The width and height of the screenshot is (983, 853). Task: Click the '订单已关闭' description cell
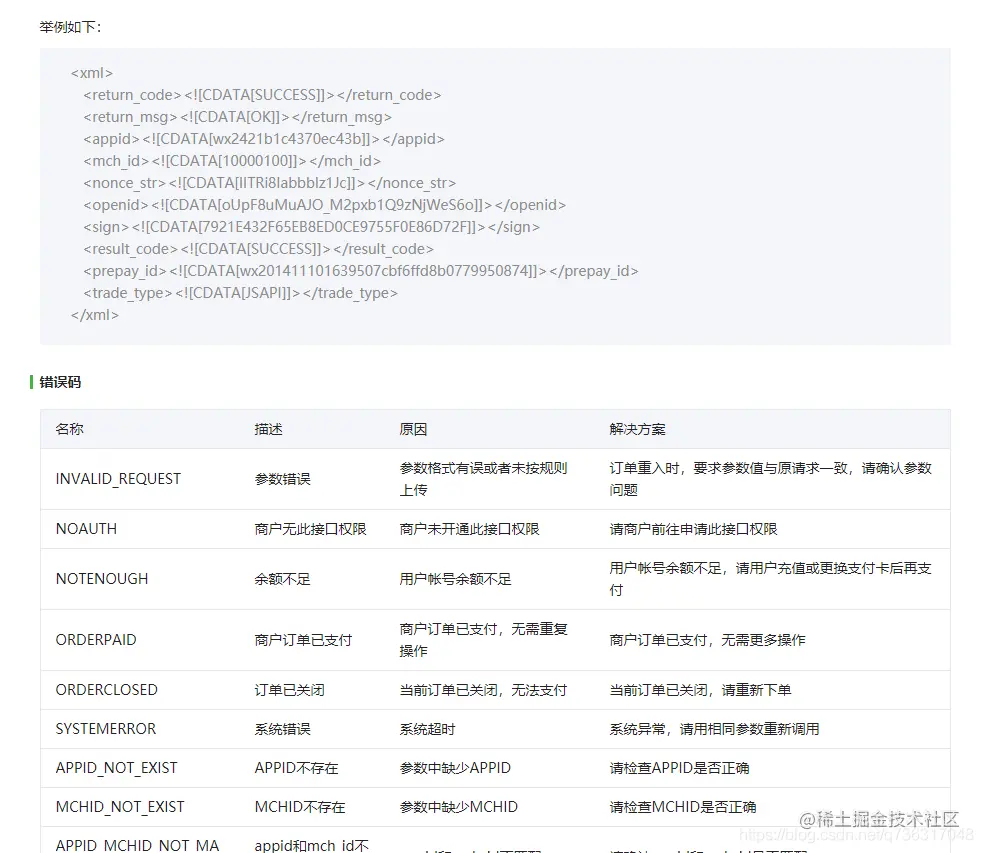(x=289, y=690)
